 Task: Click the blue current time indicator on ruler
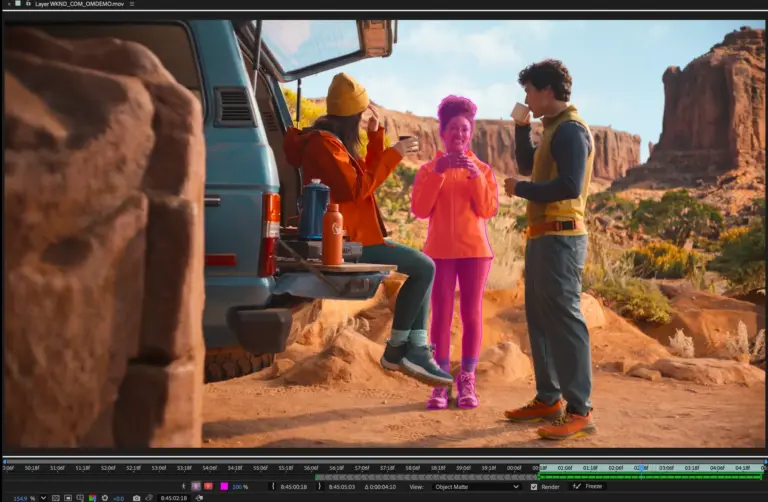pos(641,468)
